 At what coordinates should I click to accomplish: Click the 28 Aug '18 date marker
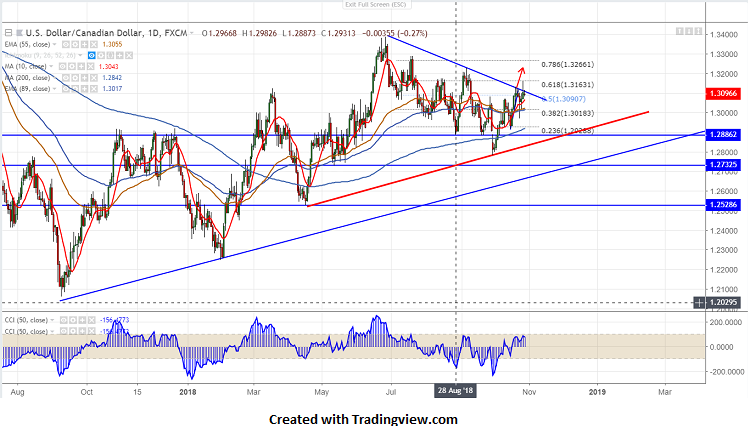click(x=455, y=391)
